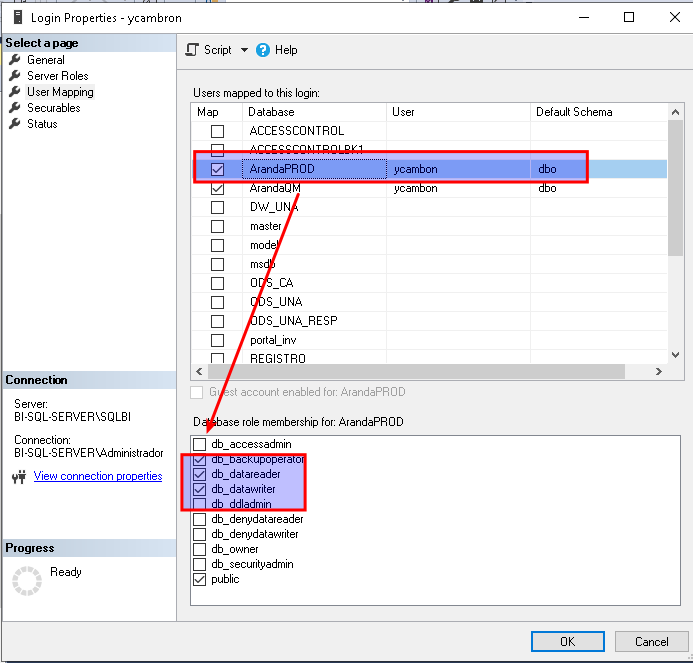The height and width of the screenshot is (663, 693).
Task: Click the Script toolbar icon
Action: pos(193,50)
